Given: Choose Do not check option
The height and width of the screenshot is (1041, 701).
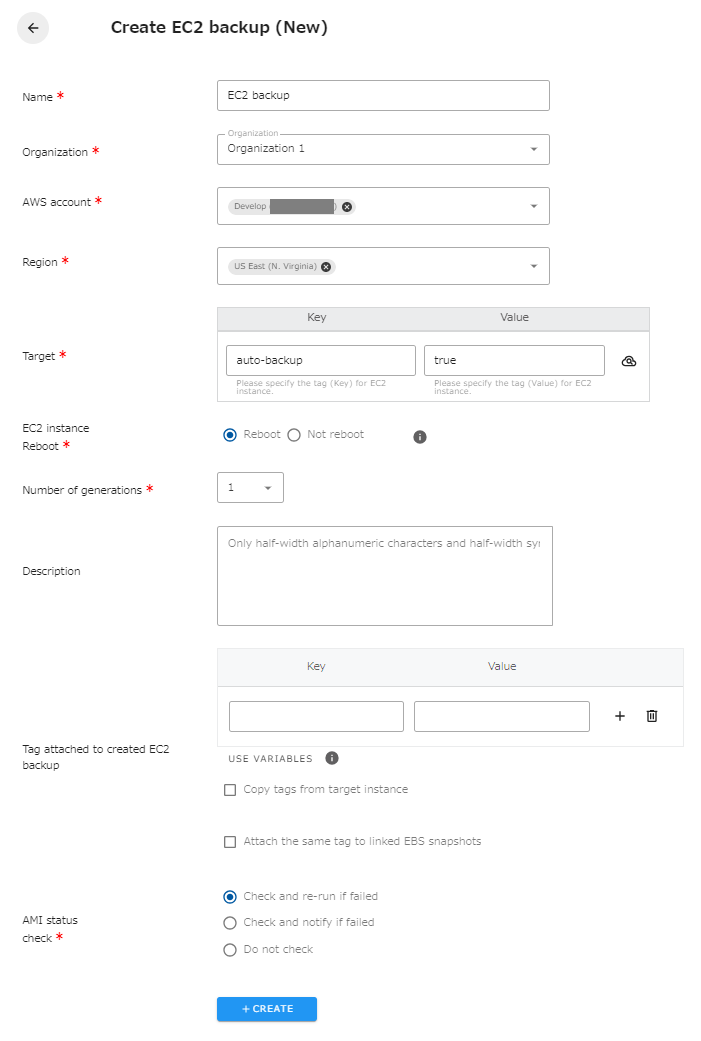Looking at the screenshot, I should point(230,950).
